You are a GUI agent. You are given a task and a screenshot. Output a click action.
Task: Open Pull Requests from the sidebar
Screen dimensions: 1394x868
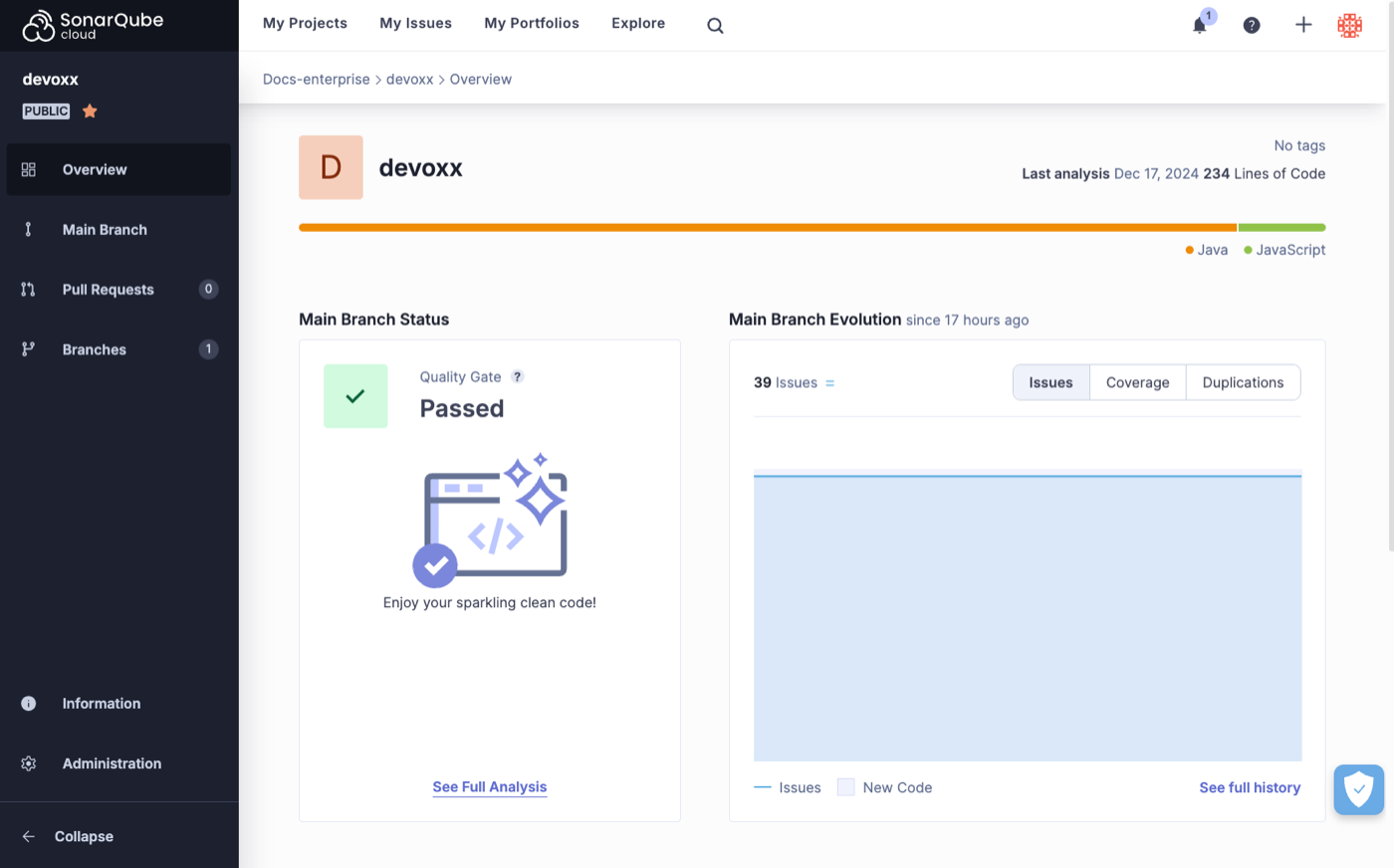(108, 289)
